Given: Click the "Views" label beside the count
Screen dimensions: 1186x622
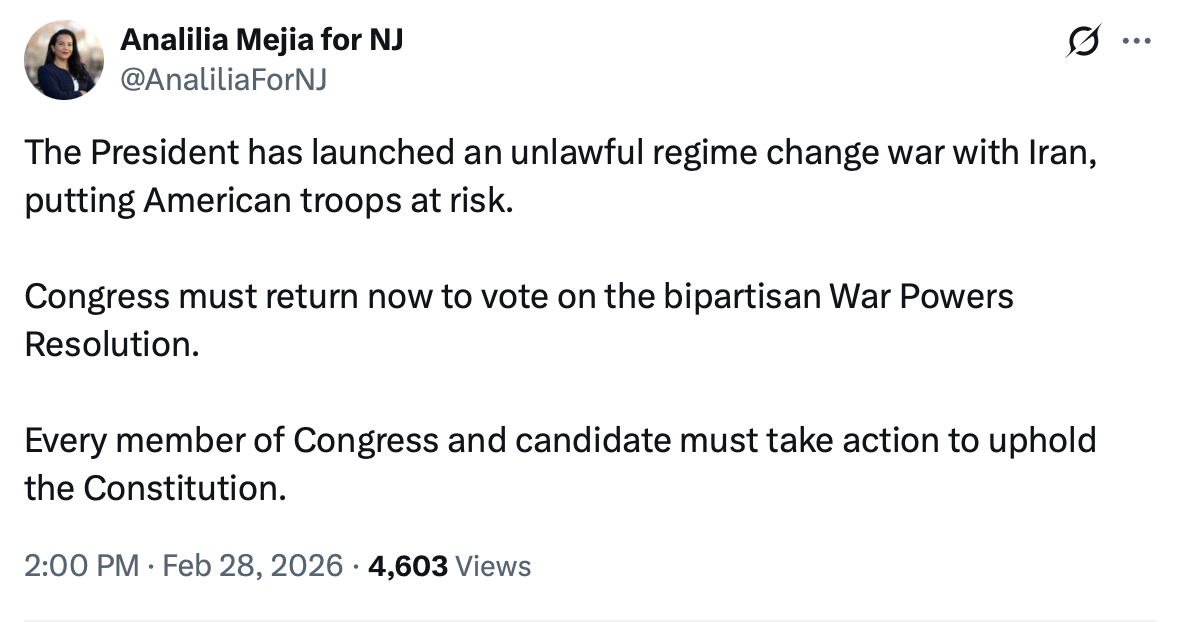Looking at the screenshot, I should pos(493,566).
